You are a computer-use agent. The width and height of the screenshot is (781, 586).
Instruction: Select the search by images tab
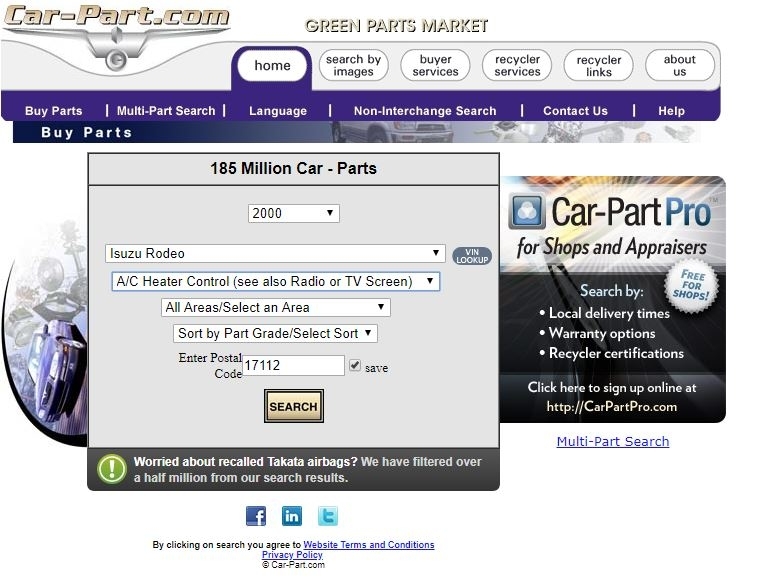[354, 65]
